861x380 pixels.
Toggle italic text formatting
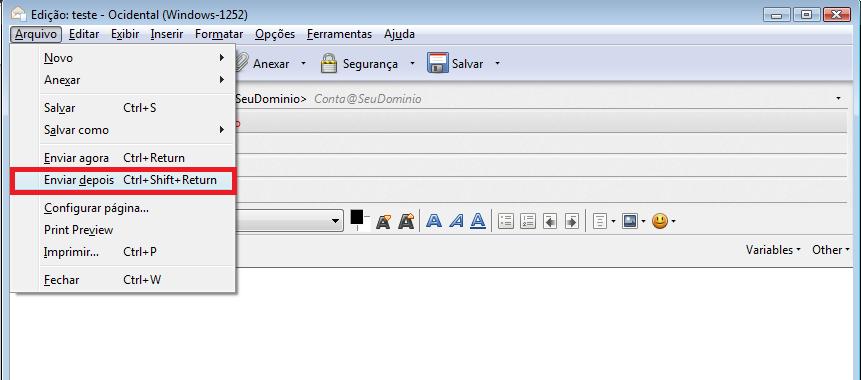pyautogui.click(x=456, y=221)
